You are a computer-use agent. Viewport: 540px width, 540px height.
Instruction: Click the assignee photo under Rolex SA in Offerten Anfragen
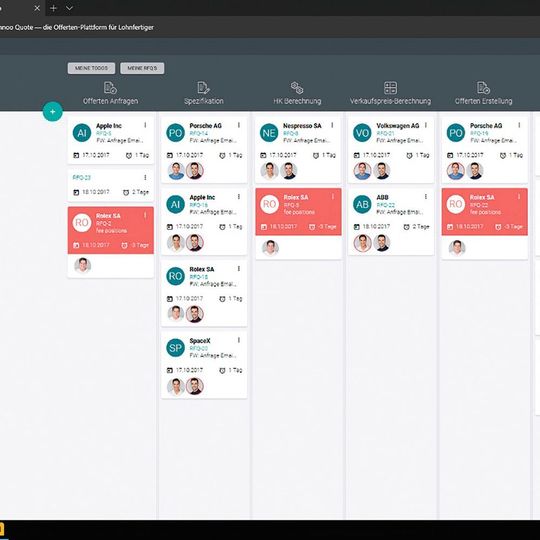(x=83, y=266)
